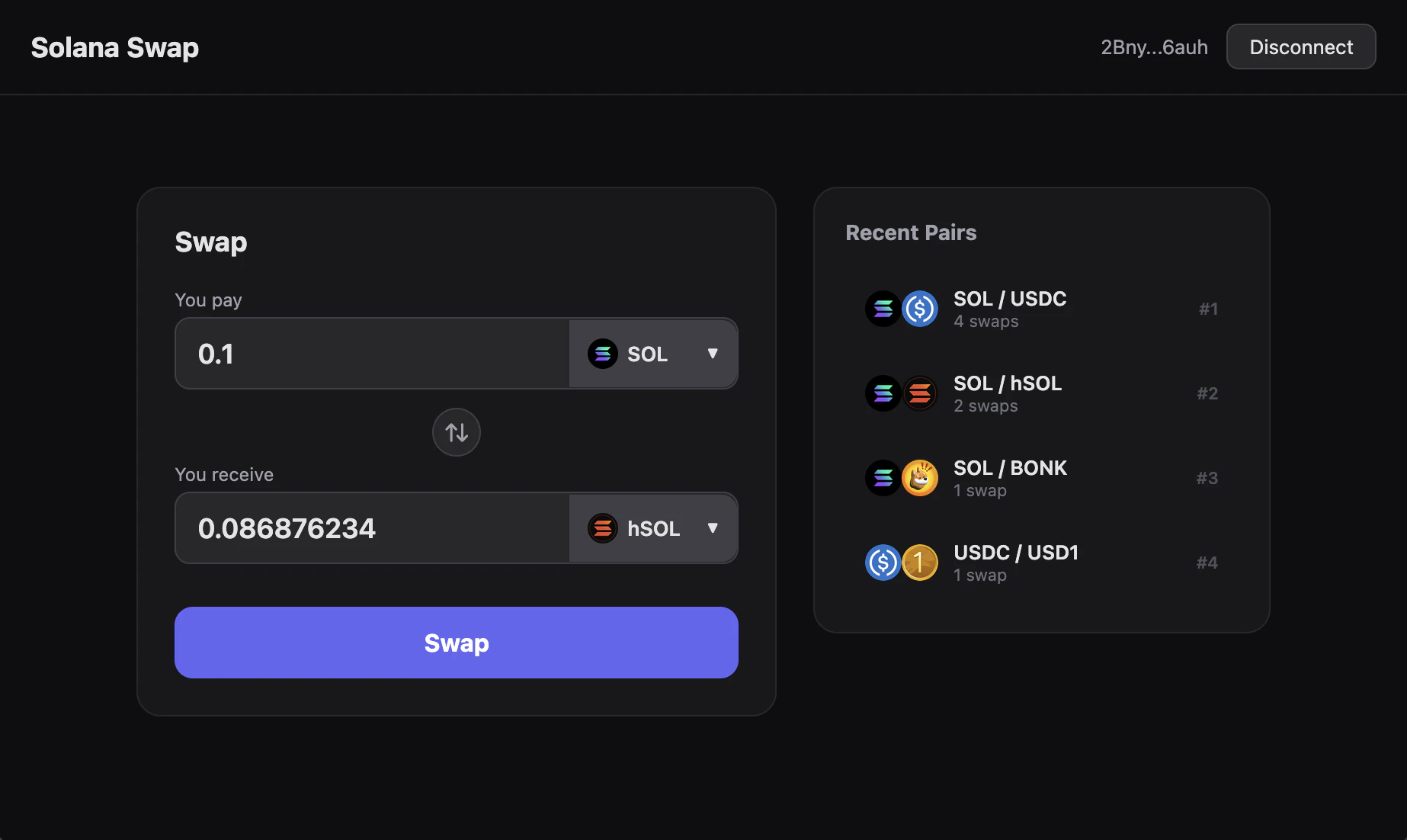Open the SOL token dropdown in You pay
1407x840 pixels.
coord(653,353)
